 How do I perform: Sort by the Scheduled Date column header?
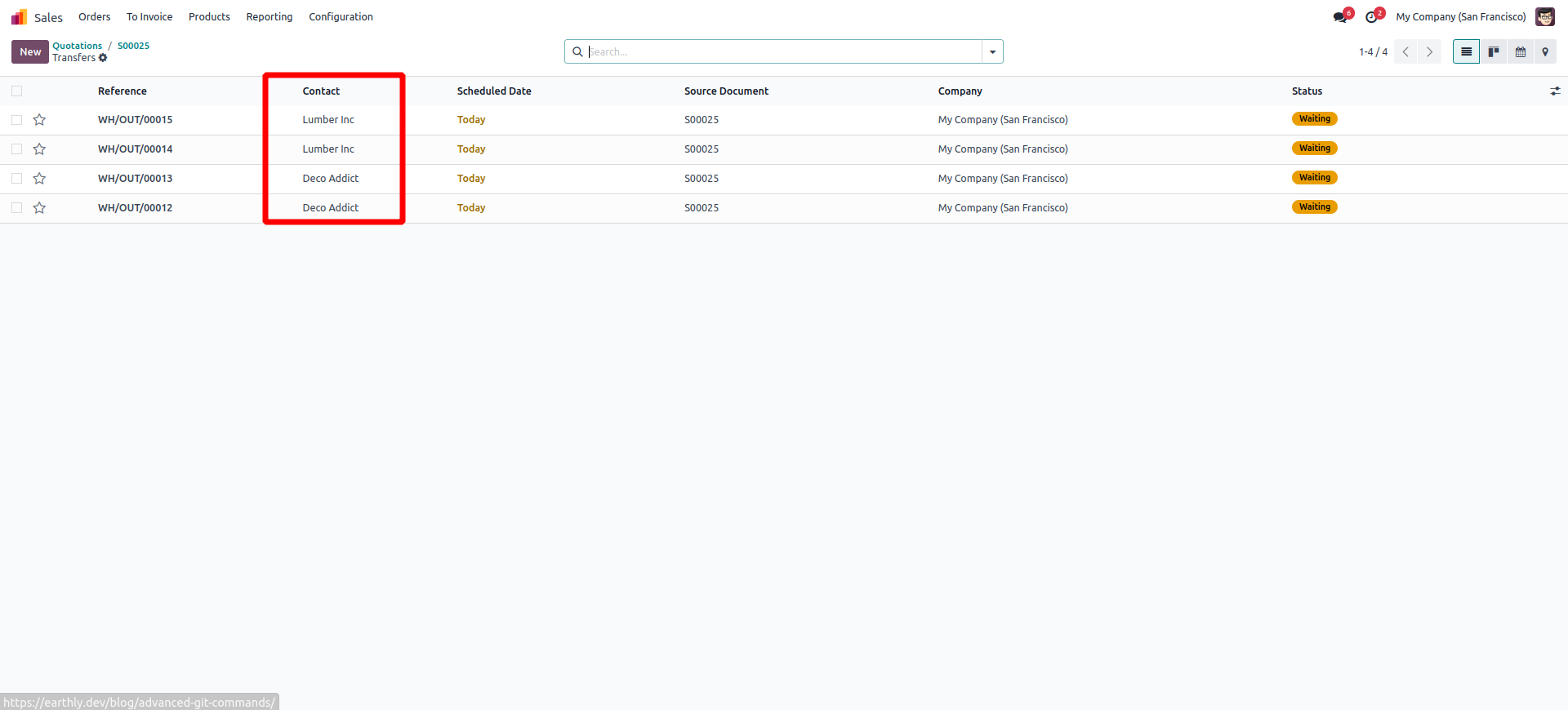coord(494,91)
